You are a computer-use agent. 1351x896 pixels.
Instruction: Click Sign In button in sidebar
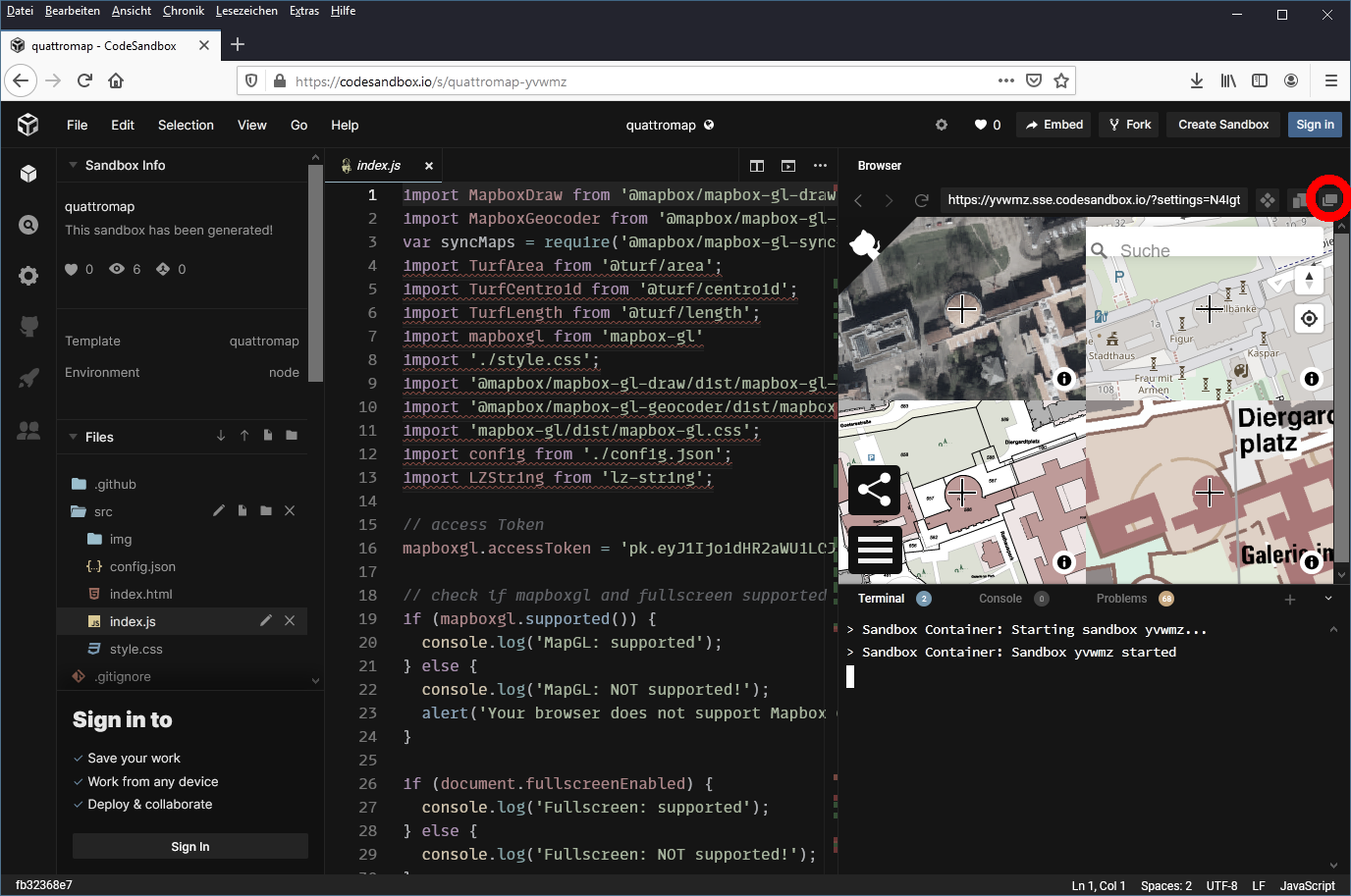click(x=190, y=846)
